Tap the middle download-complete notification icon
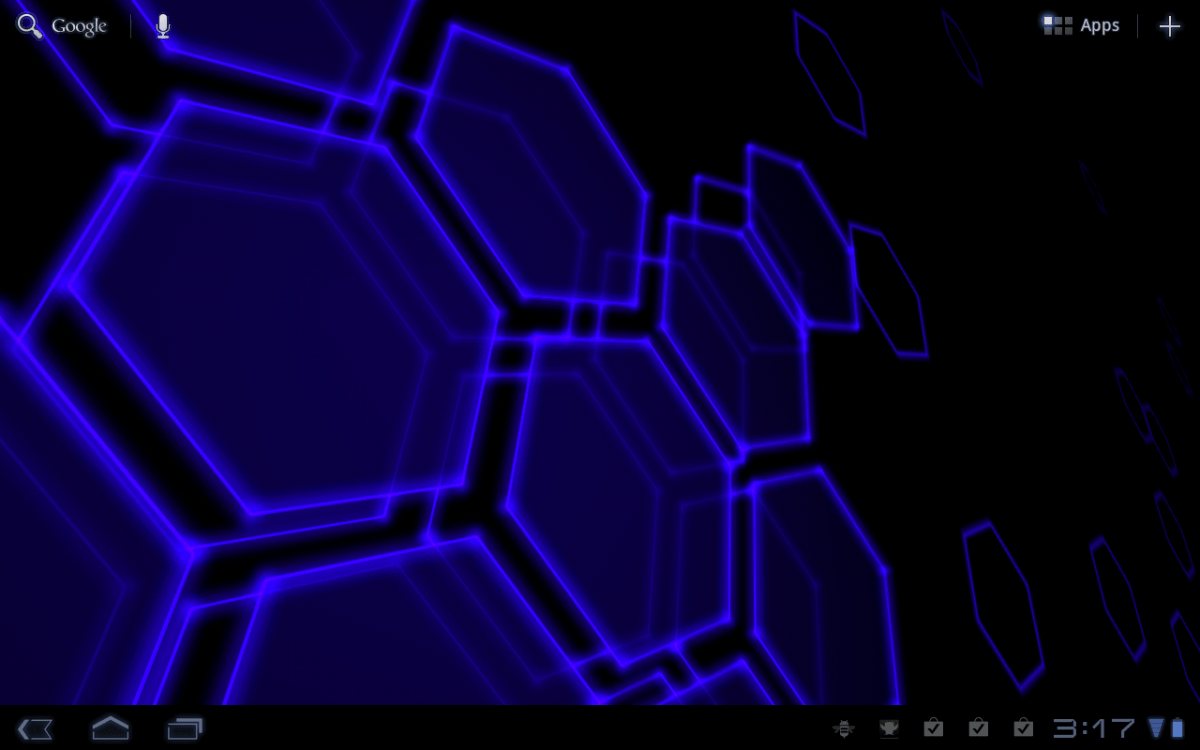Screen dimensions: 1200x750 [979, 727]
